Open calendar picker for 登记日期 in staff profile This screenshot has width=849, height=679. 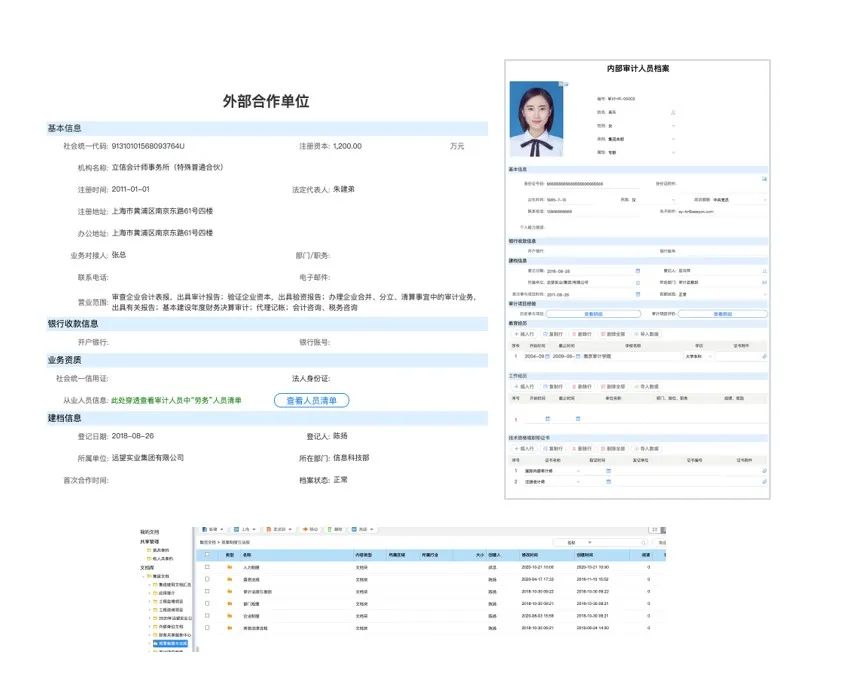[637, 270]
